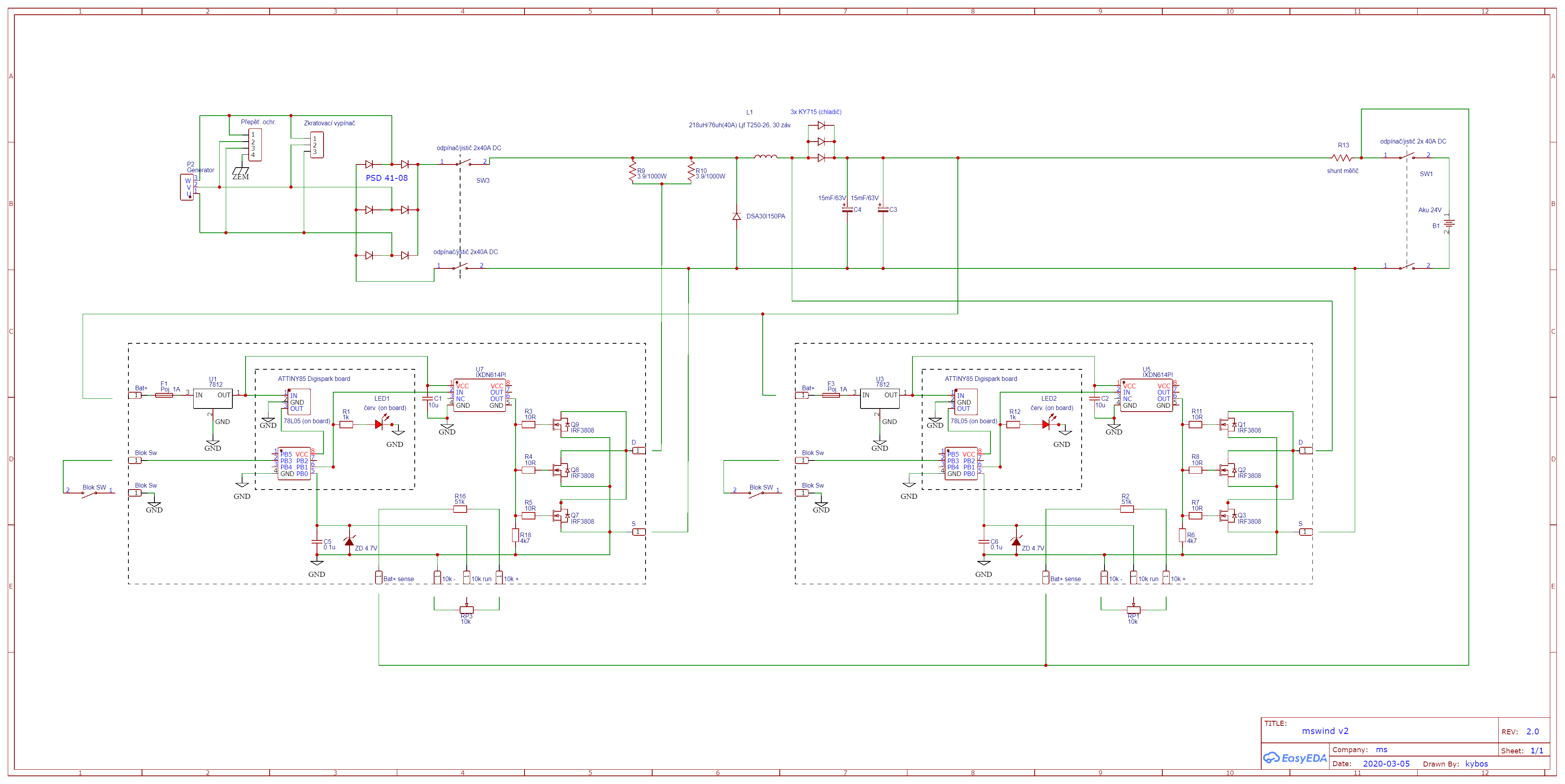Click the RP3 10k potentiometer
1565x784 pixels.
click(467, 610)
